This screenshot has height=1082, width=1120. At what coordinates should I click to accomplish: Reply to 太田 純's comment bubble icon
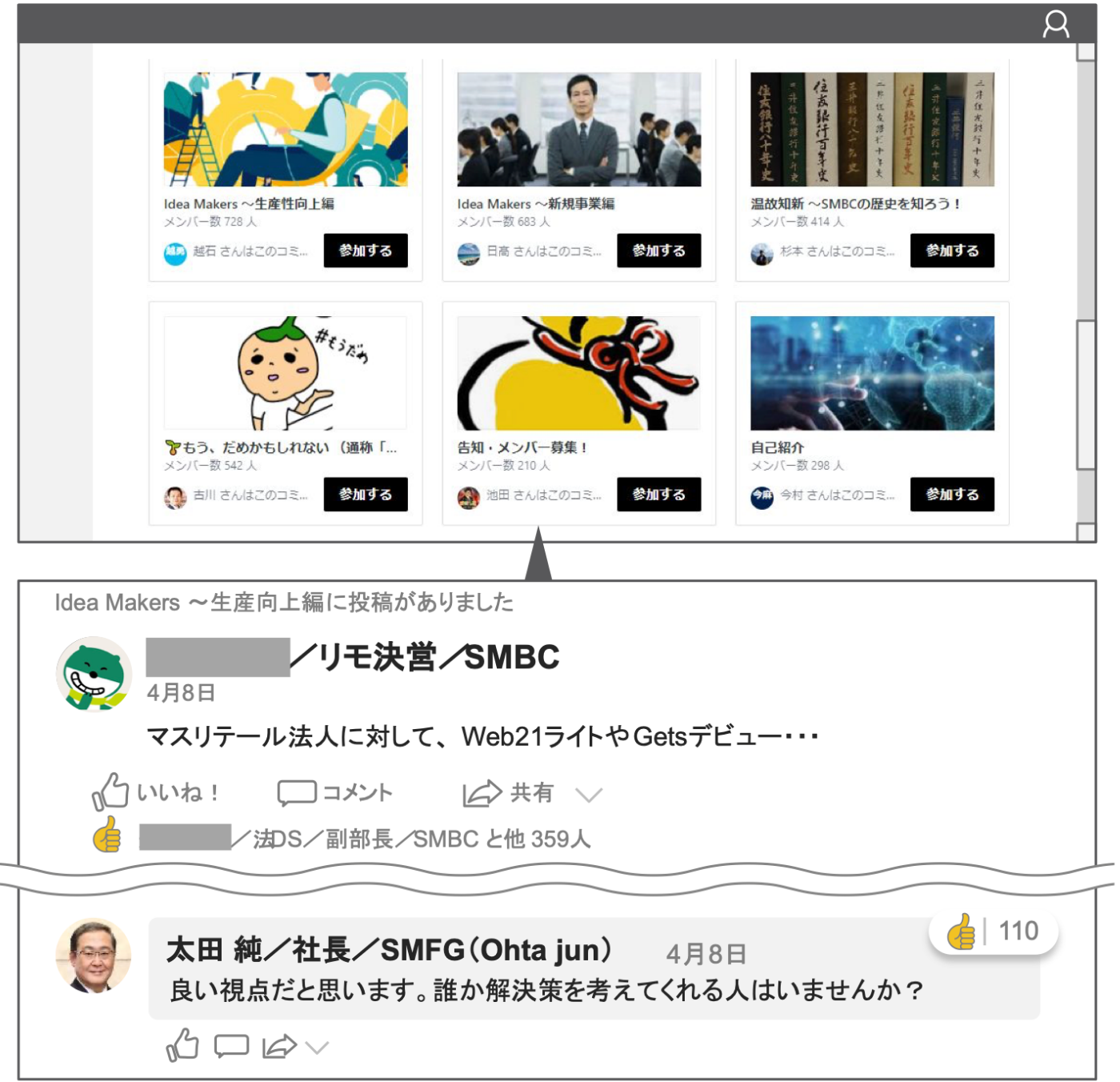point(231,1046)
